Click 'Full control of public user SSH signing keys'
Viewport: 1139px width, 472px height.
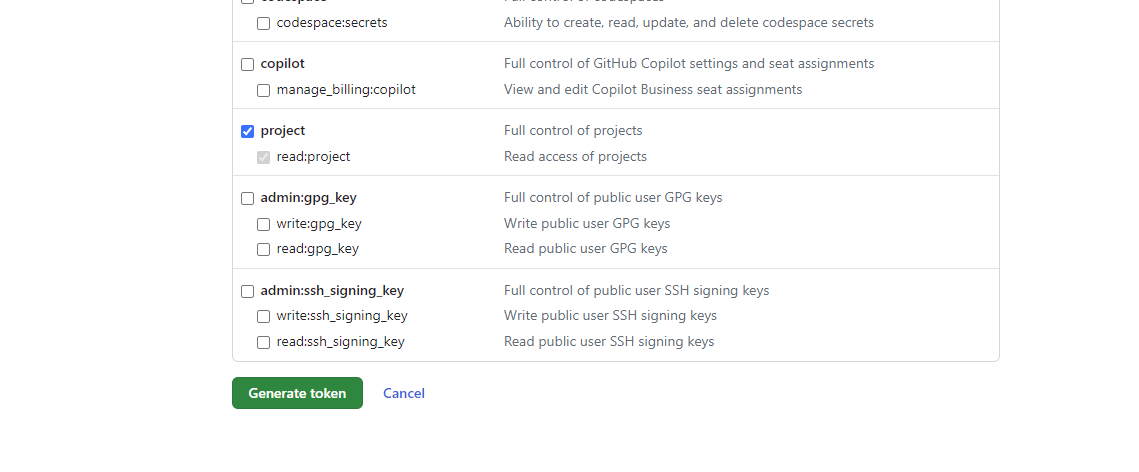click(636, 290)
